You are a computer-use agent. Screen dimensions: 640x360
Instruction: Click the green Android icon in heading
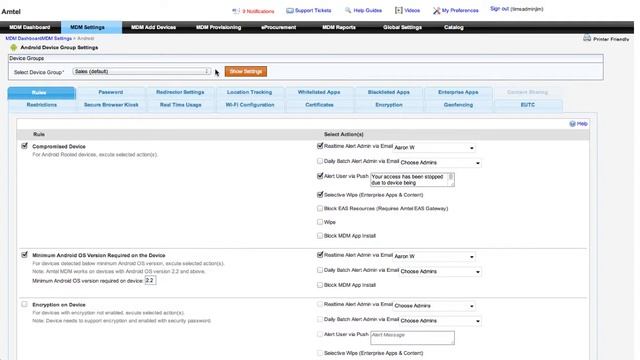tap(13, 48)
